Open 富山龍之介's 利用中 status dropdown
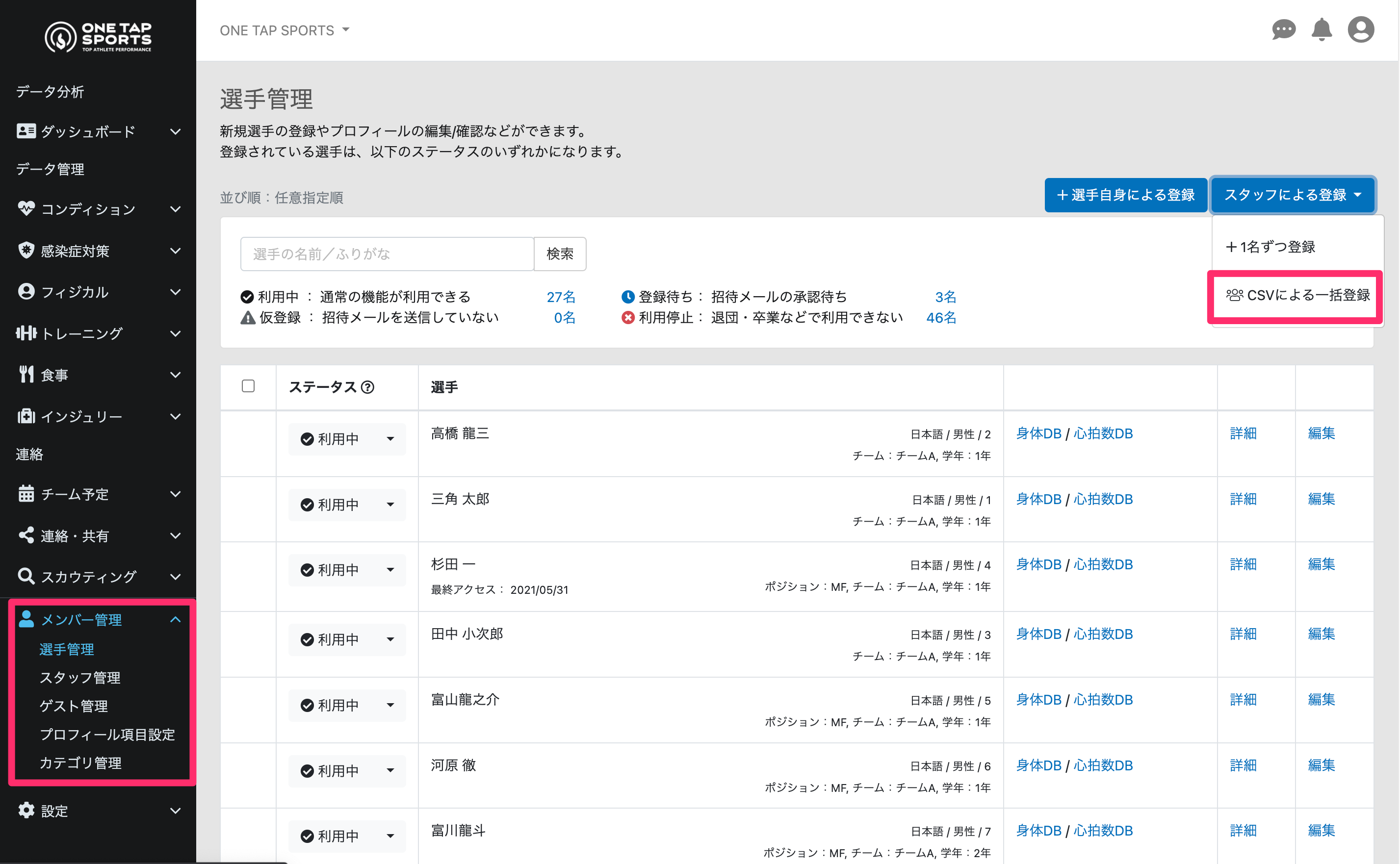 click(x=347, y=705)
